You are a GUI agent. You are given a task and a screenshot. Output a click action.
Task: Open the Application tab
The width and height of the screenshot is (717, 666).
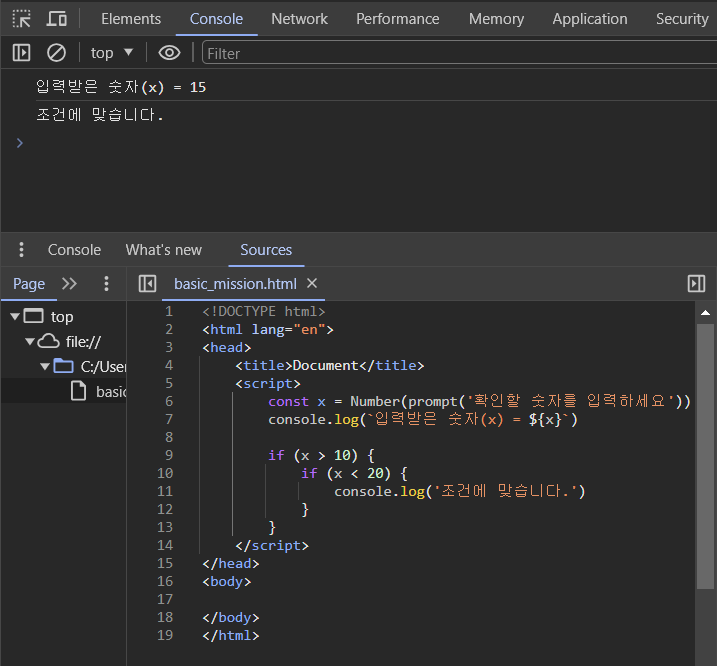[590, 19]
